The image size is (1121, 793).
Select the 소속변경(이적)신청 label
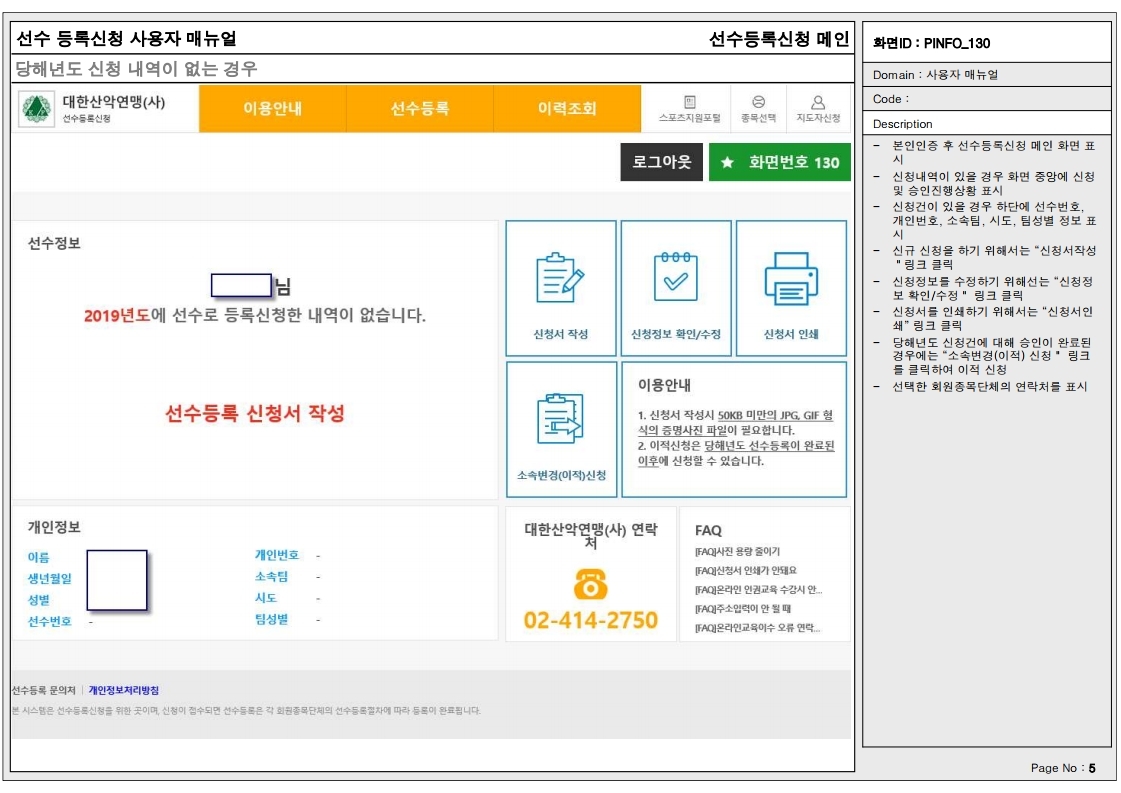point(561,475)
